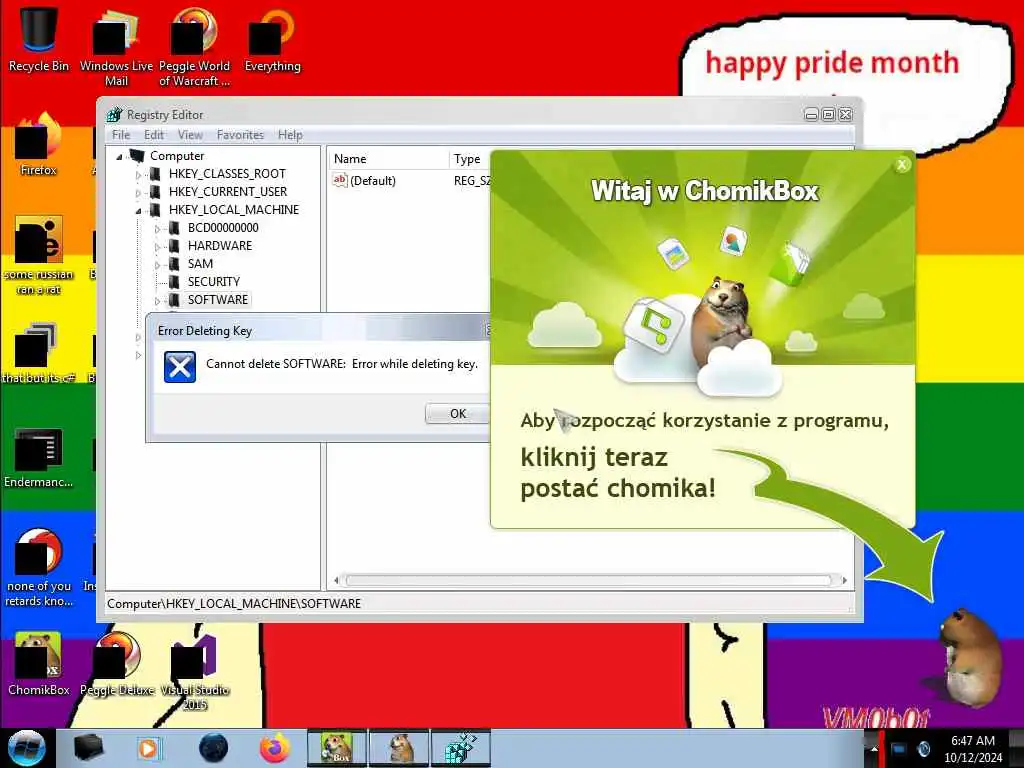The image size is (1024, 768).
Task: Select the 'that but its c#' desktop icon
Action: pos(39,353)
